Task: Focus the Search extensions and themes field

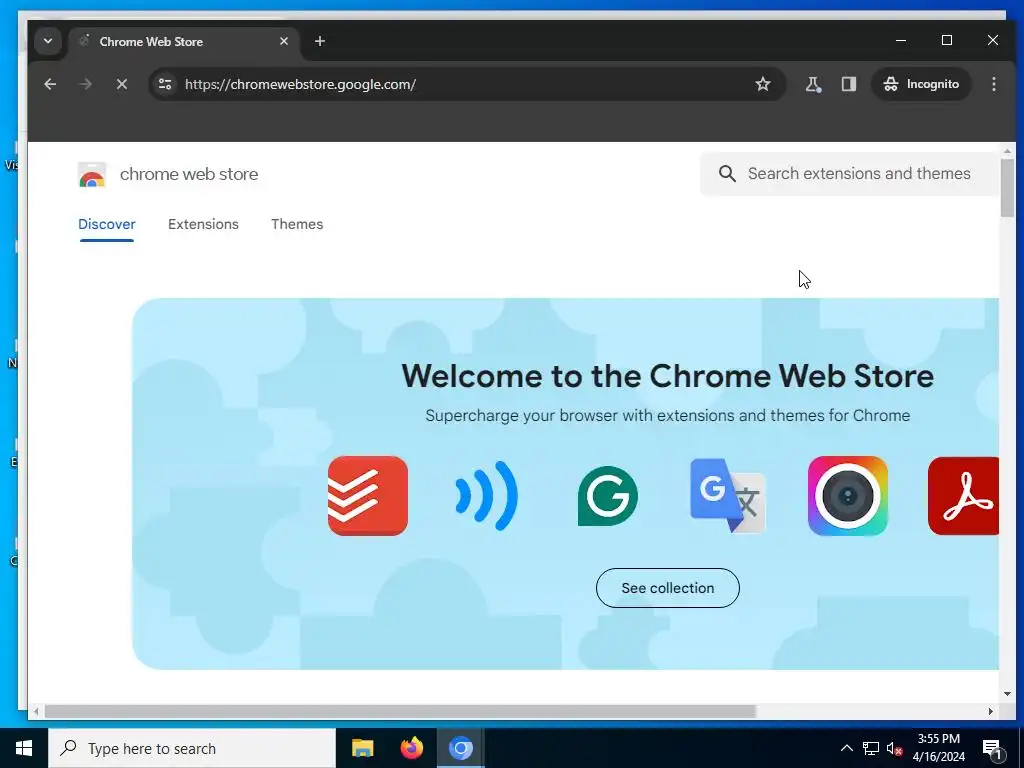Action: (x=849, y=174)
